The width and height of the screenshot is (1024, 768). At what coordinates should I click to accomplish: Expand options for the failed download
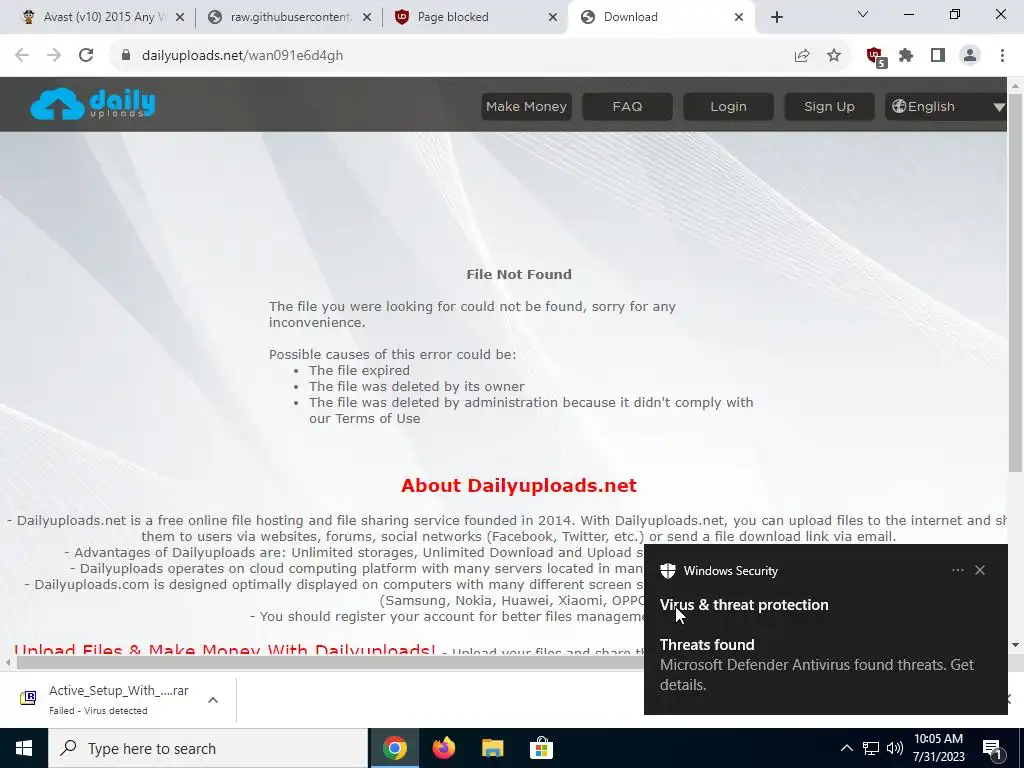click(213, 700)
